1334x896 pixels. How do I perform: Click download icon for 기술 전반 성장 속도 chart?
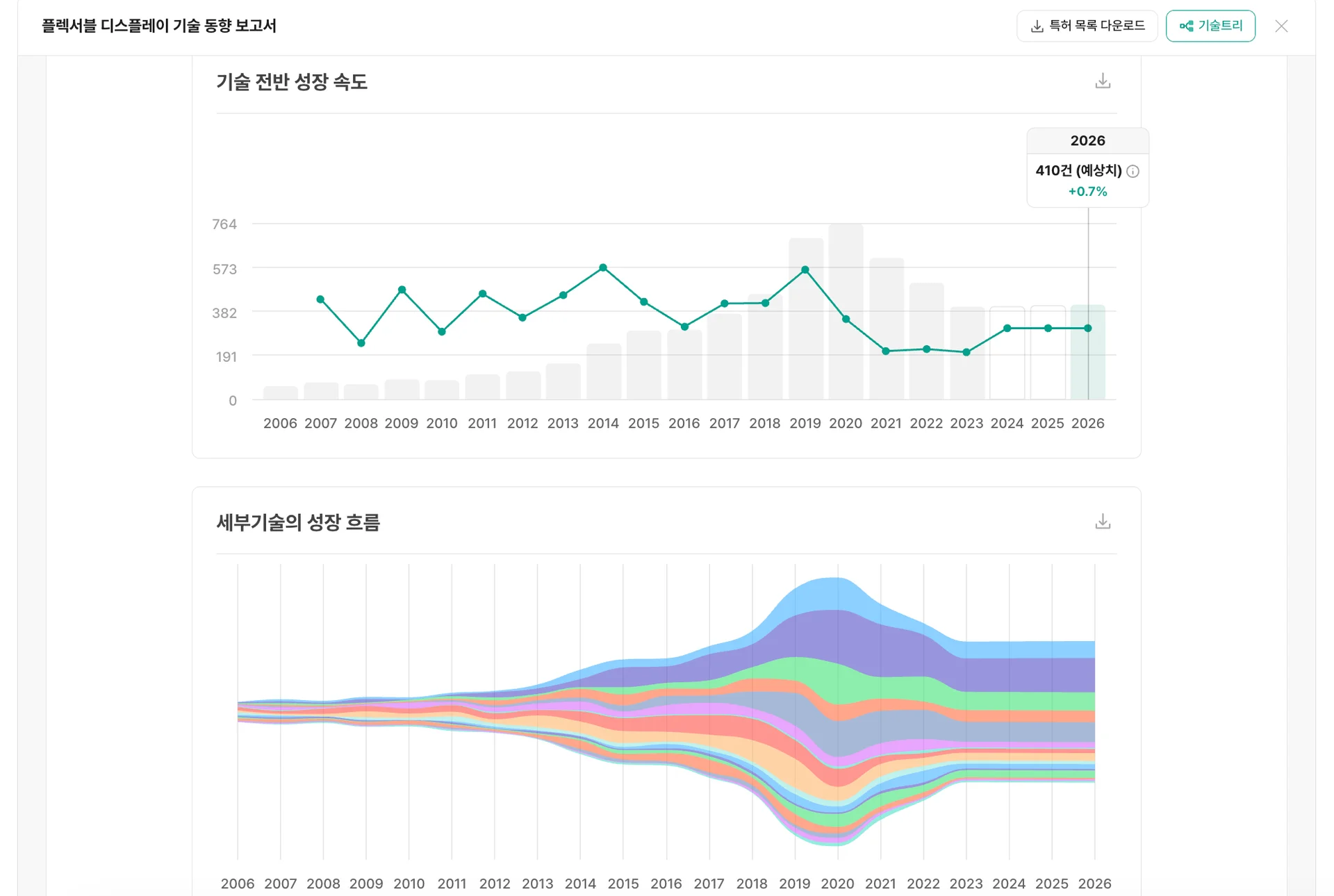tap(1103, 81)
